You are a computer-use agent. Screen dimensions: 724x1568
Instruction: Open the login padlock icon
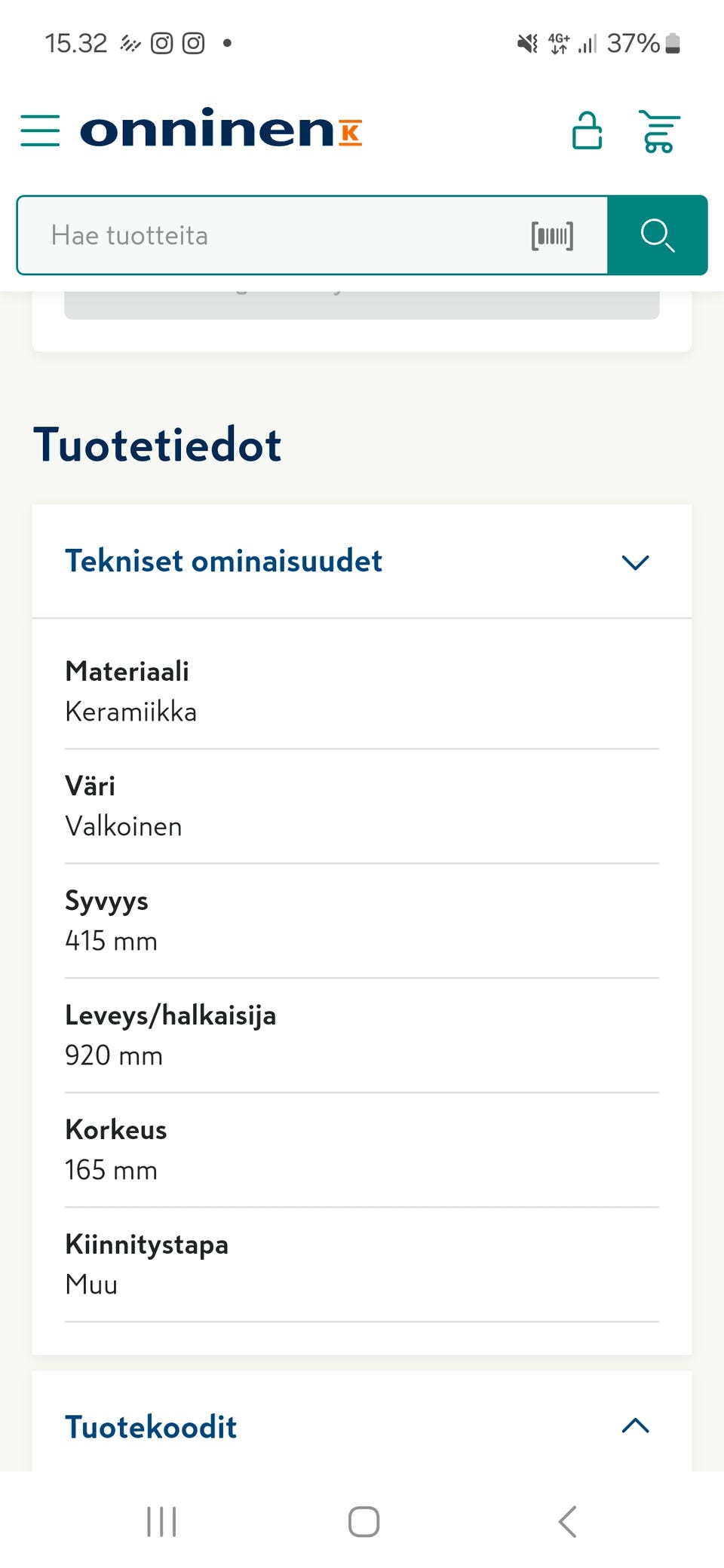pos(587,130)
